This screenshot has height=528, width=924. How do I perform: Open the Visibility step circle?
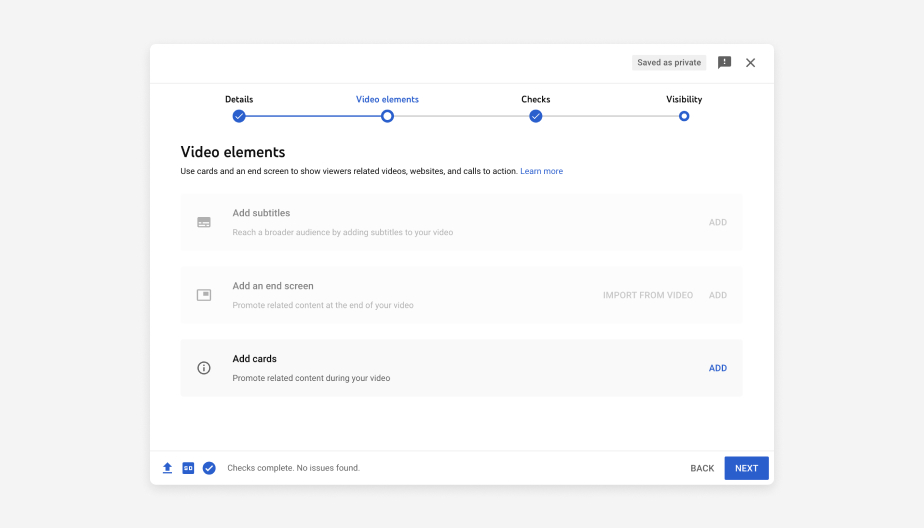click(x=684, y=116)
